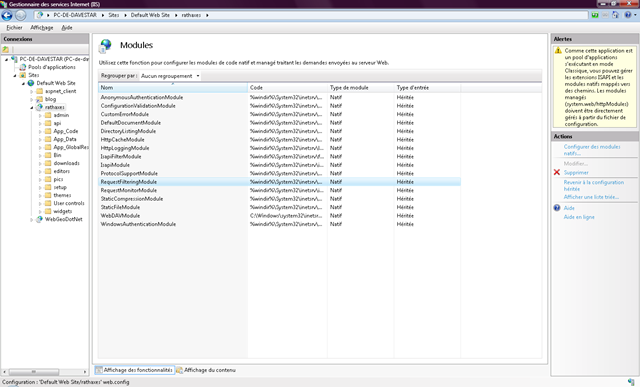Image resolution: width=640 pixels, height=387 pixels.
Task: Click the forward navigation arrow
Action: tap(20, 16)
